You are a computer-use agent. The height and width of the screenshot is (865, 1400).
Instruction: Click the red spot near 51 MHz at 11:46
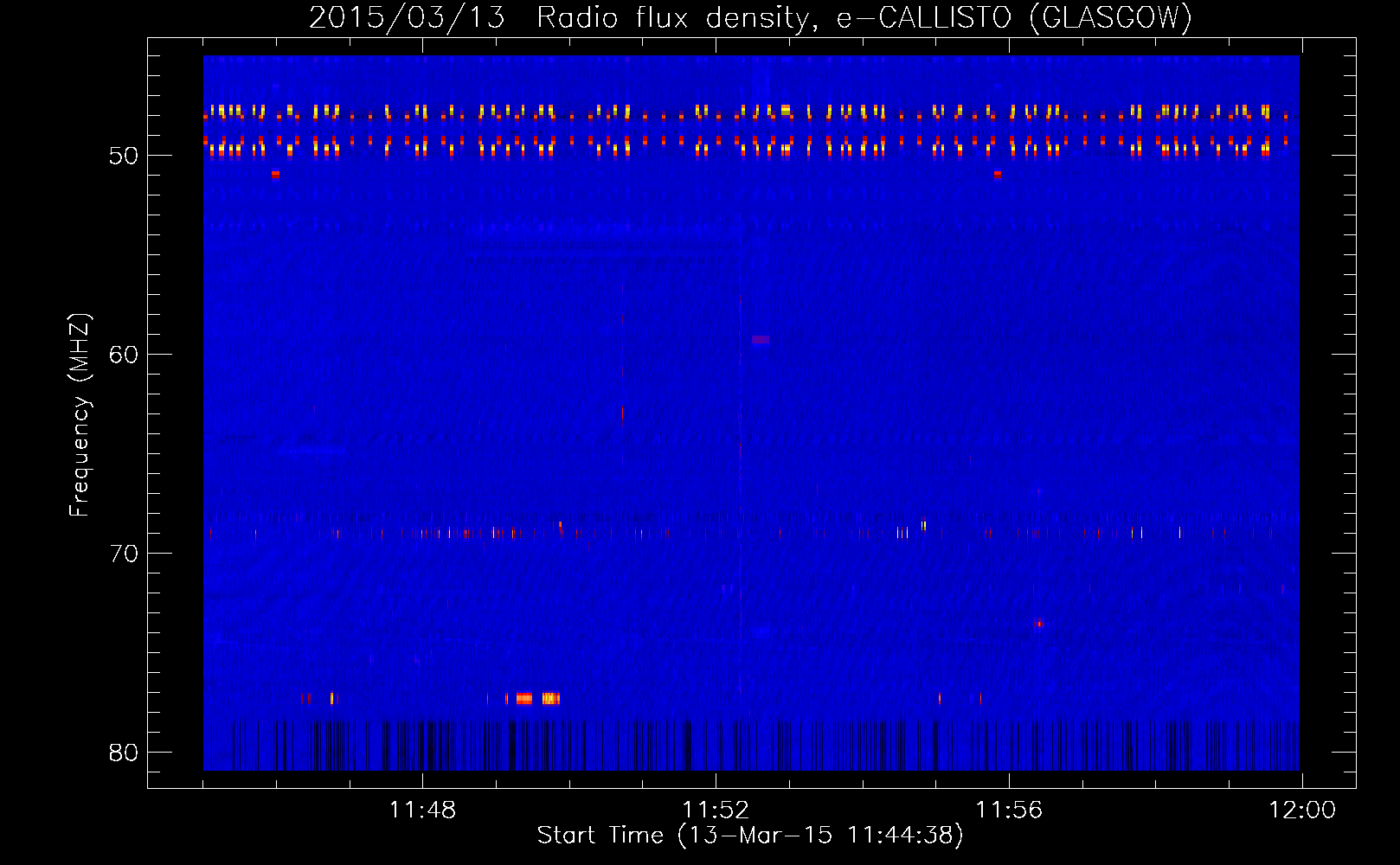click(275, 174)
